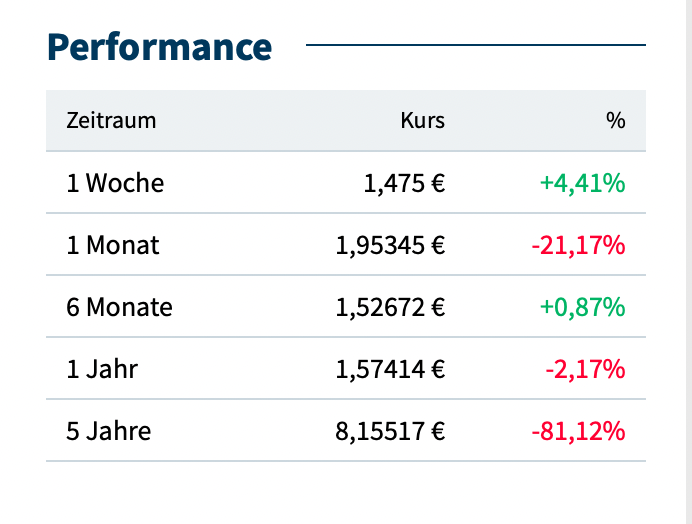This screenshot has height=524, width=692.
Task: Click the 1,95345 € price value
Action: (x=391, y=245)
